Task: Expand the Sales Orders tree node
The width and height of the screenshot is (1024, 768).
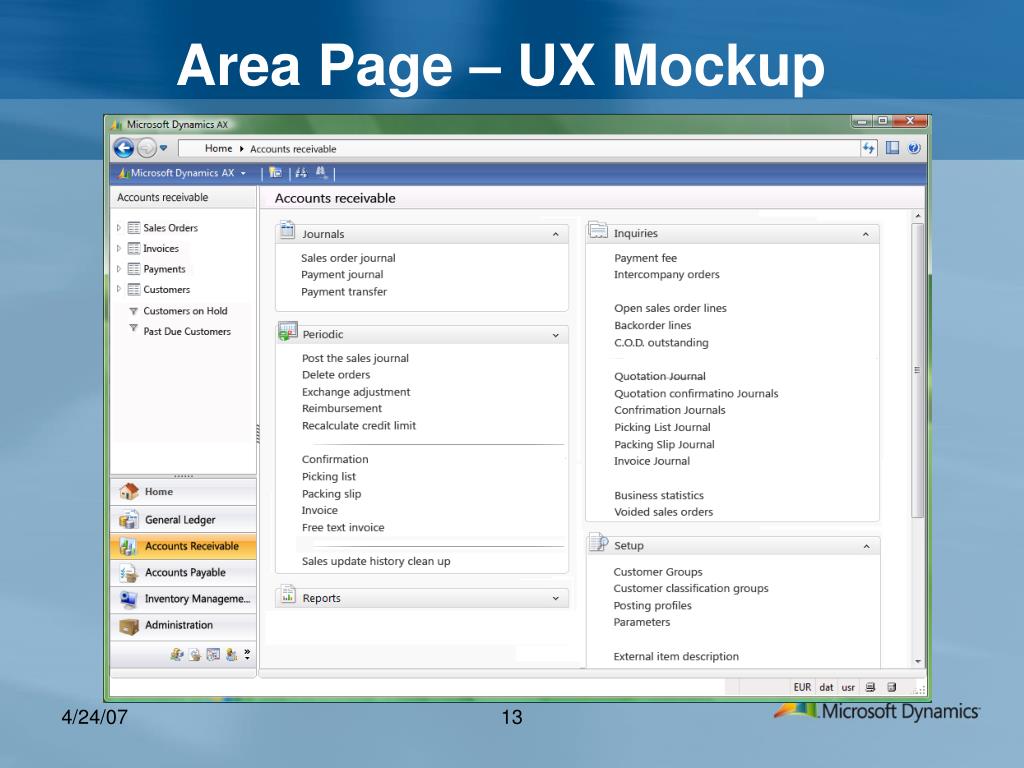Action: point(119,228)
